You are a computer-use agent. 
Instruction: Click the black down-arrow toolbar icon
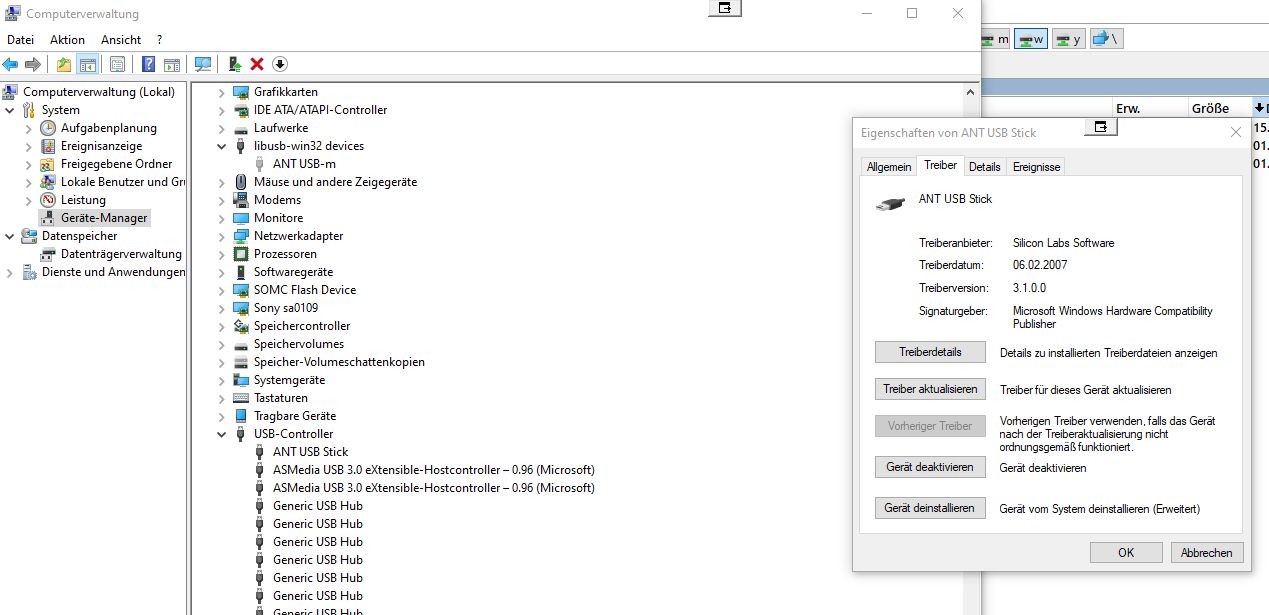(280, 65)
